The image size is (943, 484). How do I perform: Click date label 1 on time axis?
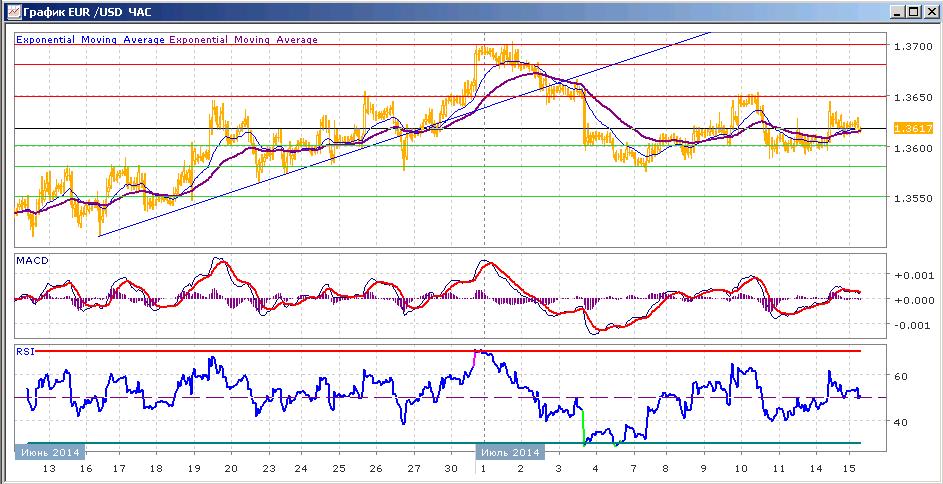click(484, 469)
